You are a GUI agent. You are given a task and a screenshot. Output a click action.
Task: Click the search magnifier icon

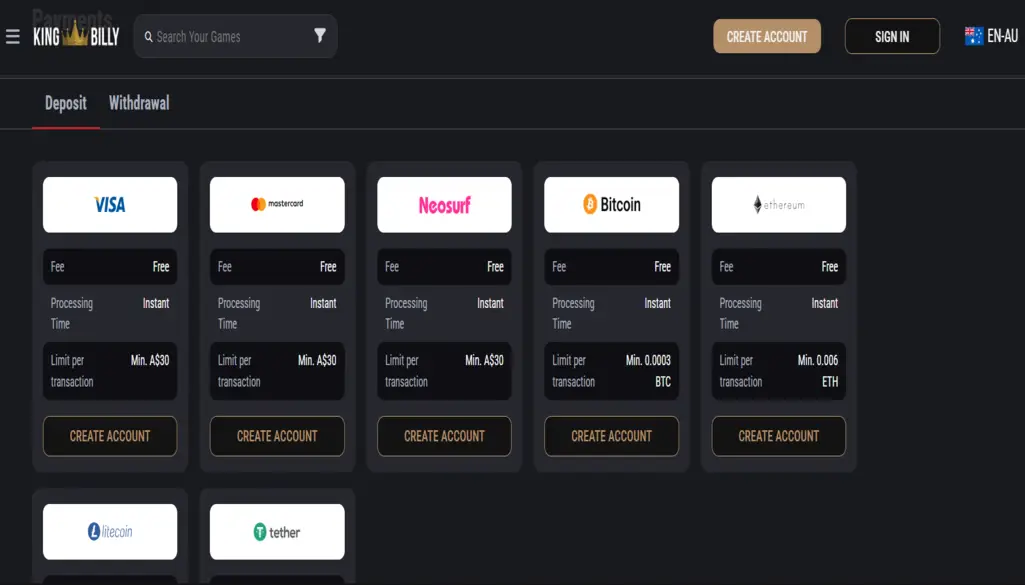click(x=149, y=37)
